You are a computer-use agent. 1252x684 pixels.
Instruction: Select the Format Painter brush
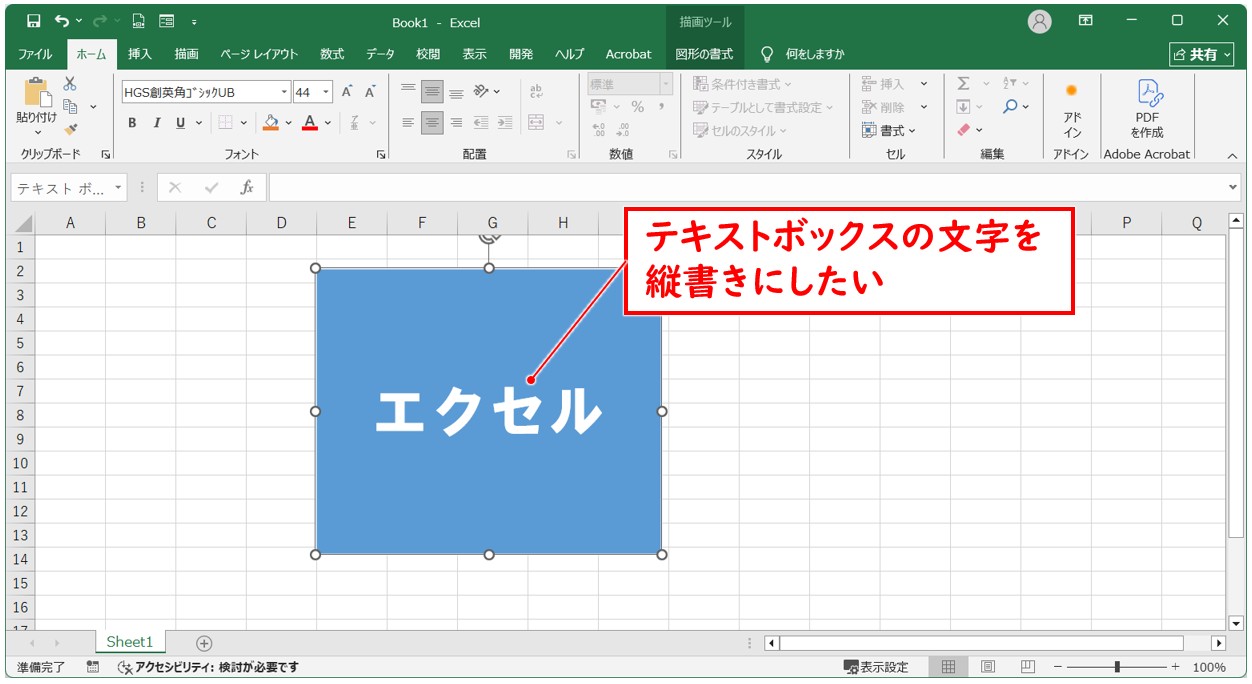70,128
